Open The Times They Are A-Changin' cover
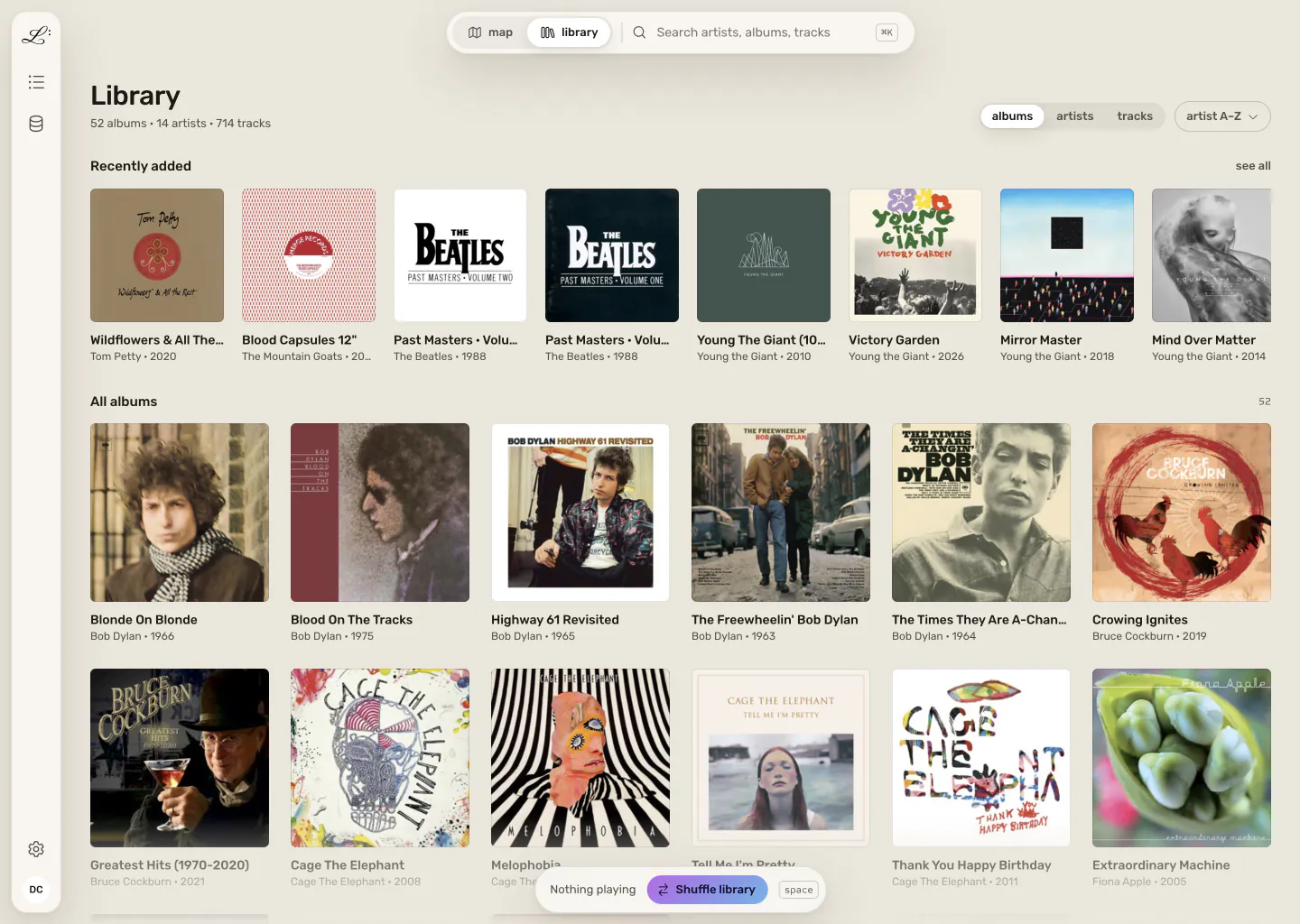1300x924 pixels. (x=981, y=513)
